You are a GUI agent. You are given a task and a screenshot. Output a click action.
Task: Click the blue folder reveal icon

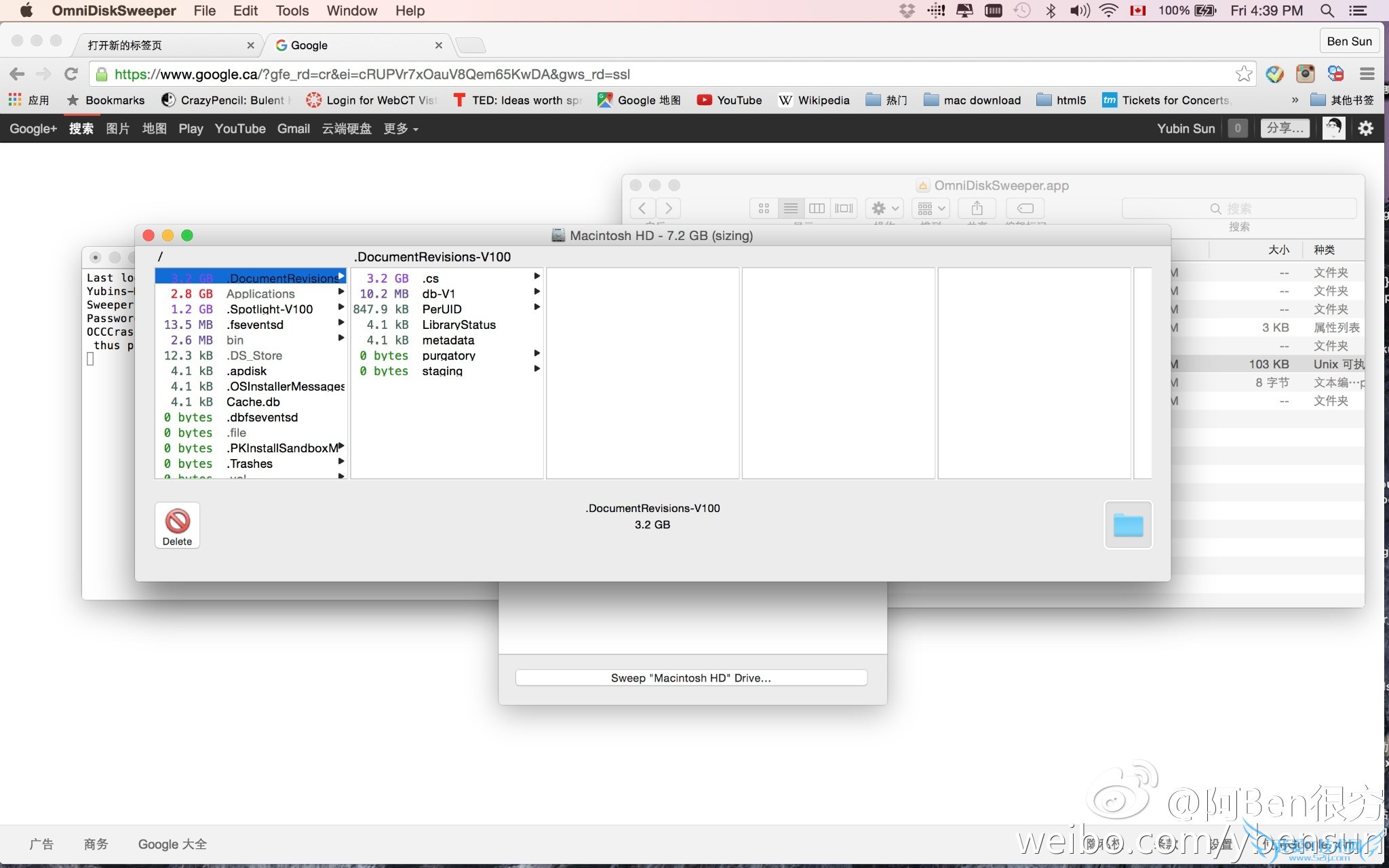tap(1128, 525)
